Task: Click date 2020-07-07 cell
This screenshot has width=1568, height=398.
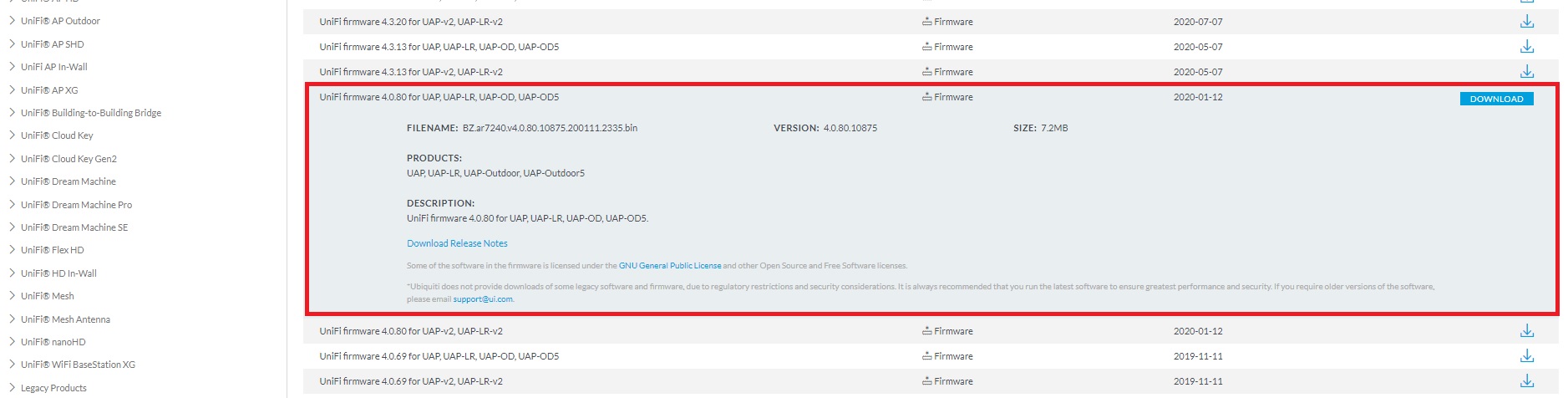Action: coord(1198,22)
